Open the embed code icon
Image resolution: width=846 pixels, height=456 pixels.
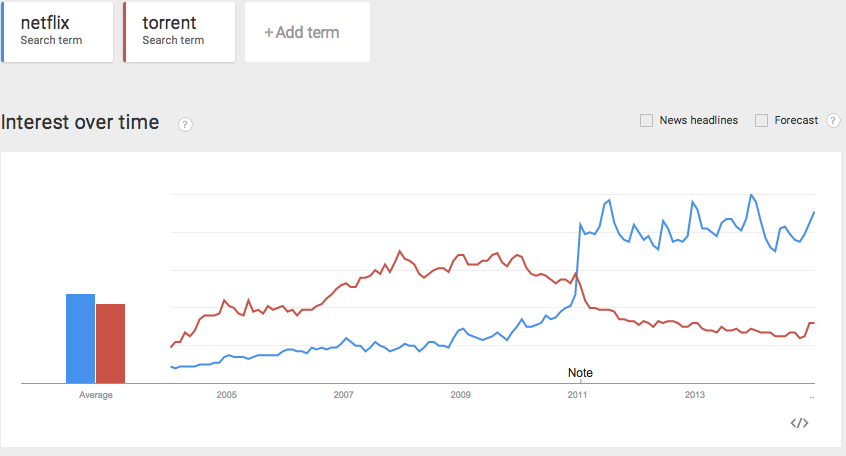point(799,423)
